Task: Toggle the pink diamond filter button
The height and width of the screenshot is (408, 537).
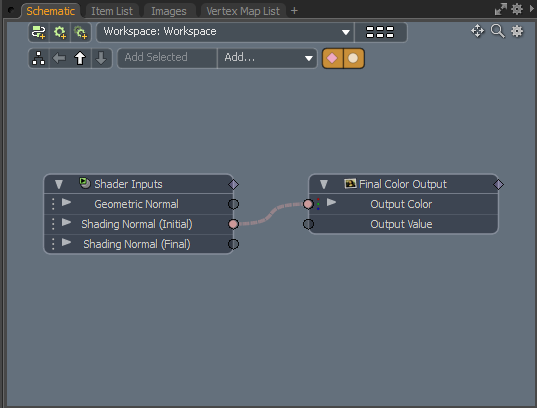Action: coord(333,58)
